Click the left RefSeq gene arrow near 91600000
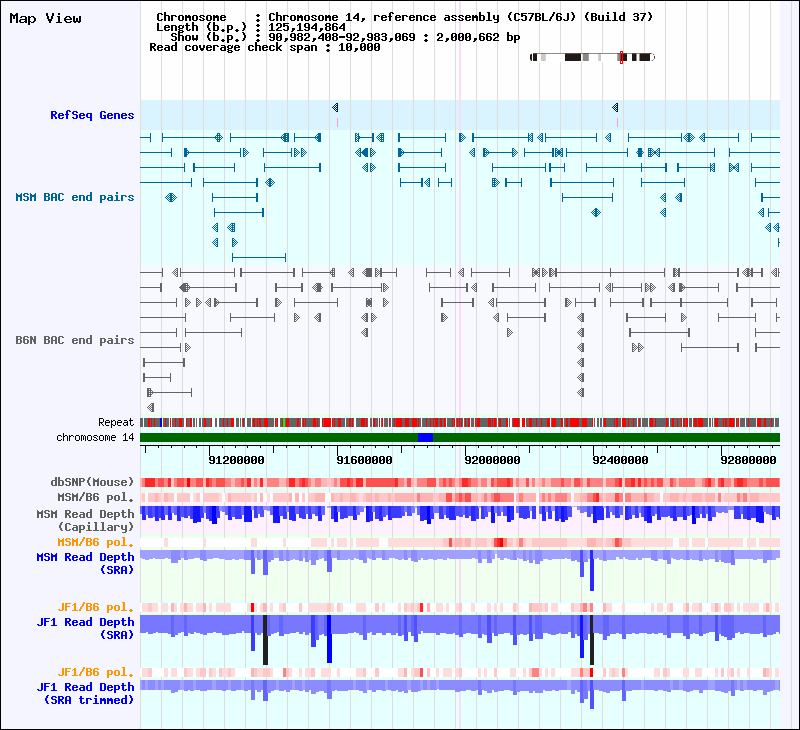This screenshot has width=800, height=730. pos(335,107)
